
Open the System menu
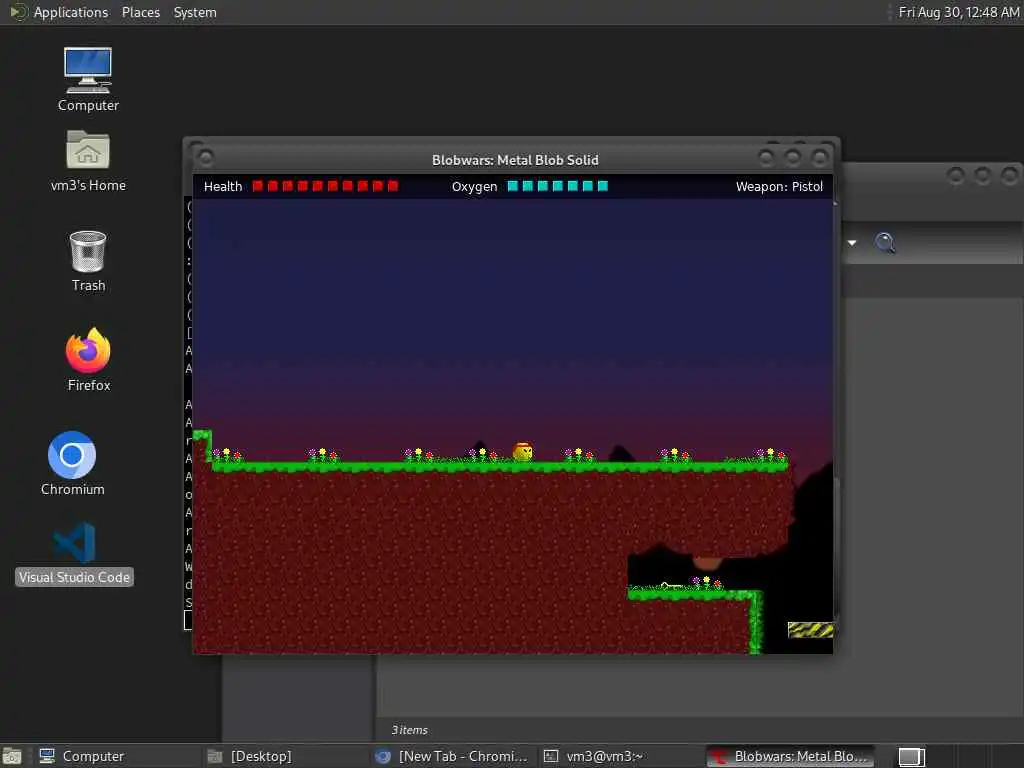click(x=195, y=12)
